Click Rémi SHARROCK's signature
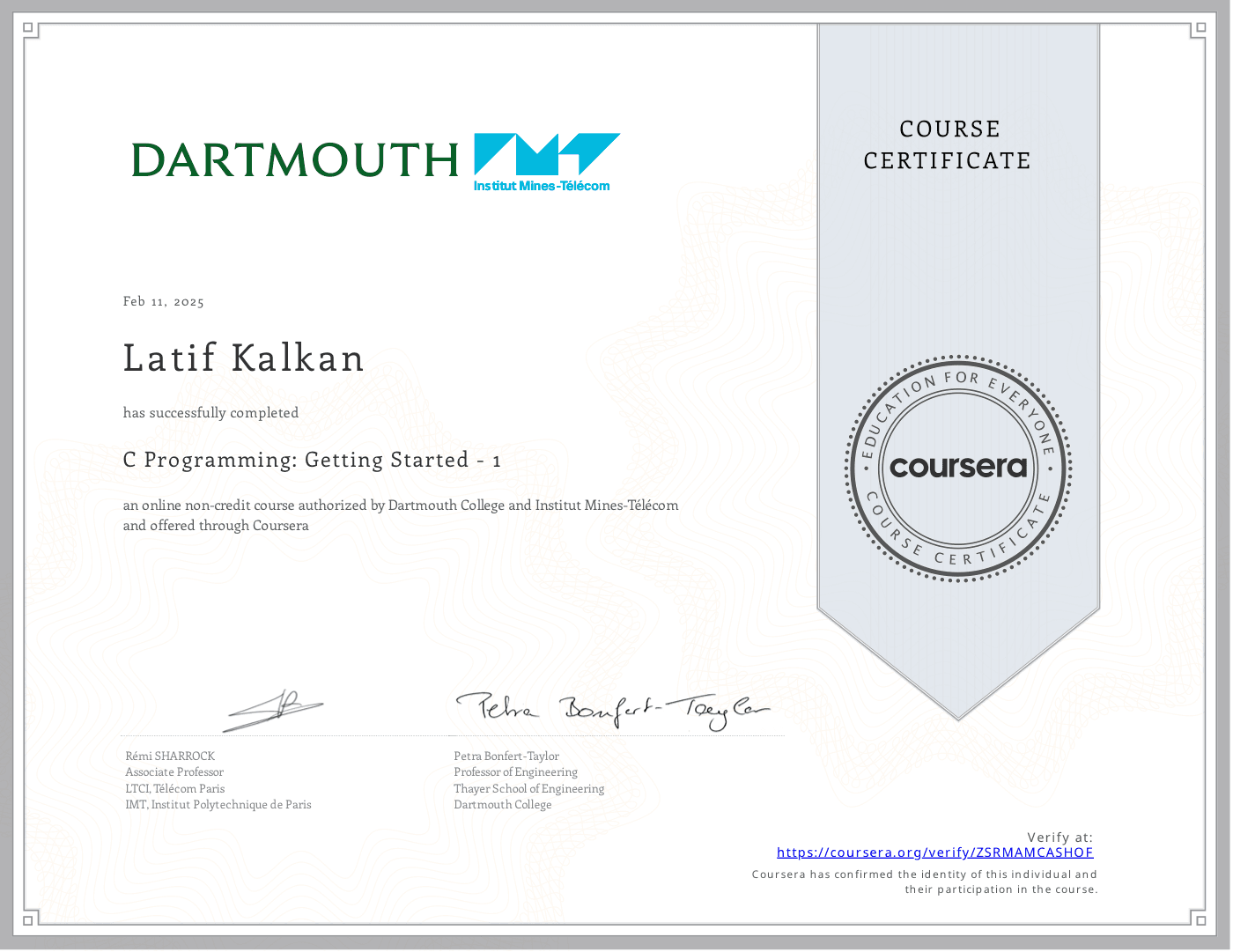The image size is (1233, 952). pos(273,710)
